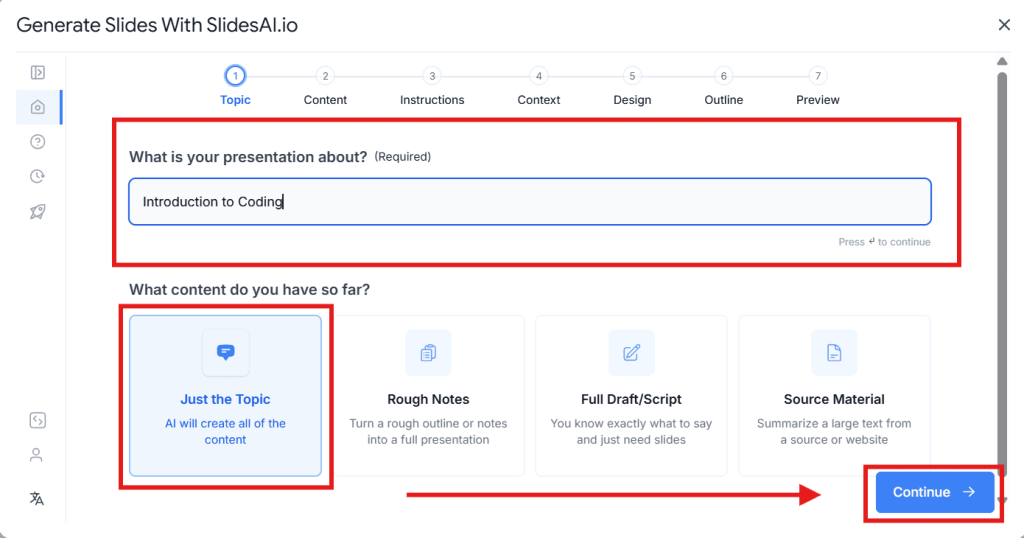Open the language translate icon
The width and height of the screenshot is (1024, 538).
click(x=37, y=498)
